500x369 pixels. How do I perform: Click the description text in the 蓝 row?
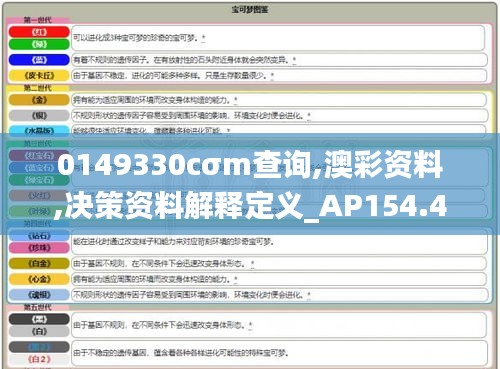(181, 60)
